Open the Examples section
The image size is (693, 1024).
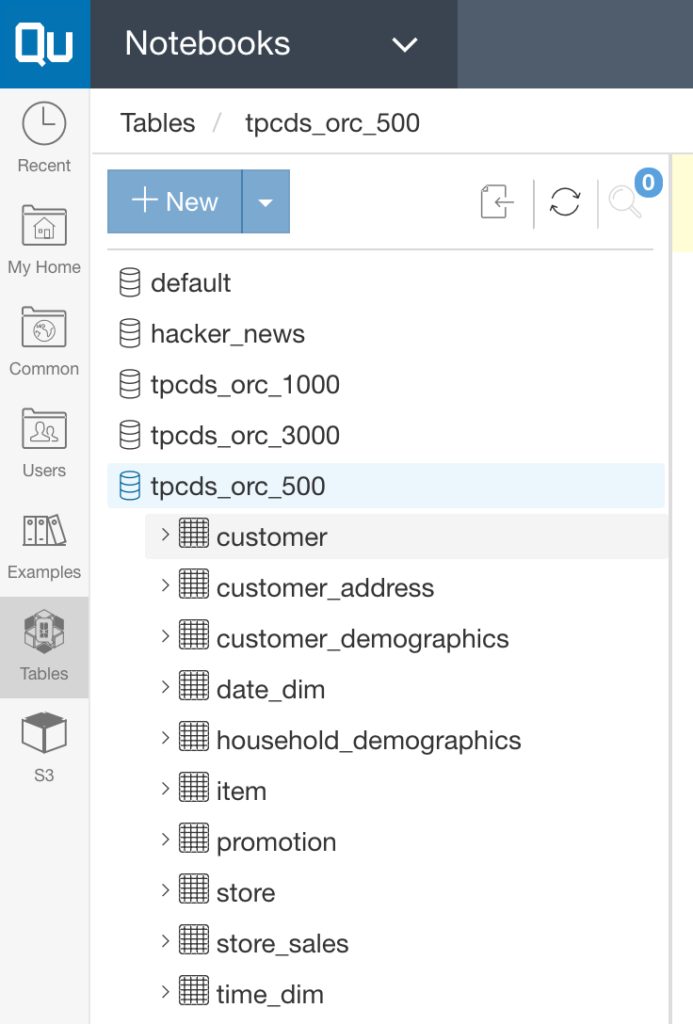[x=44, y=545]
